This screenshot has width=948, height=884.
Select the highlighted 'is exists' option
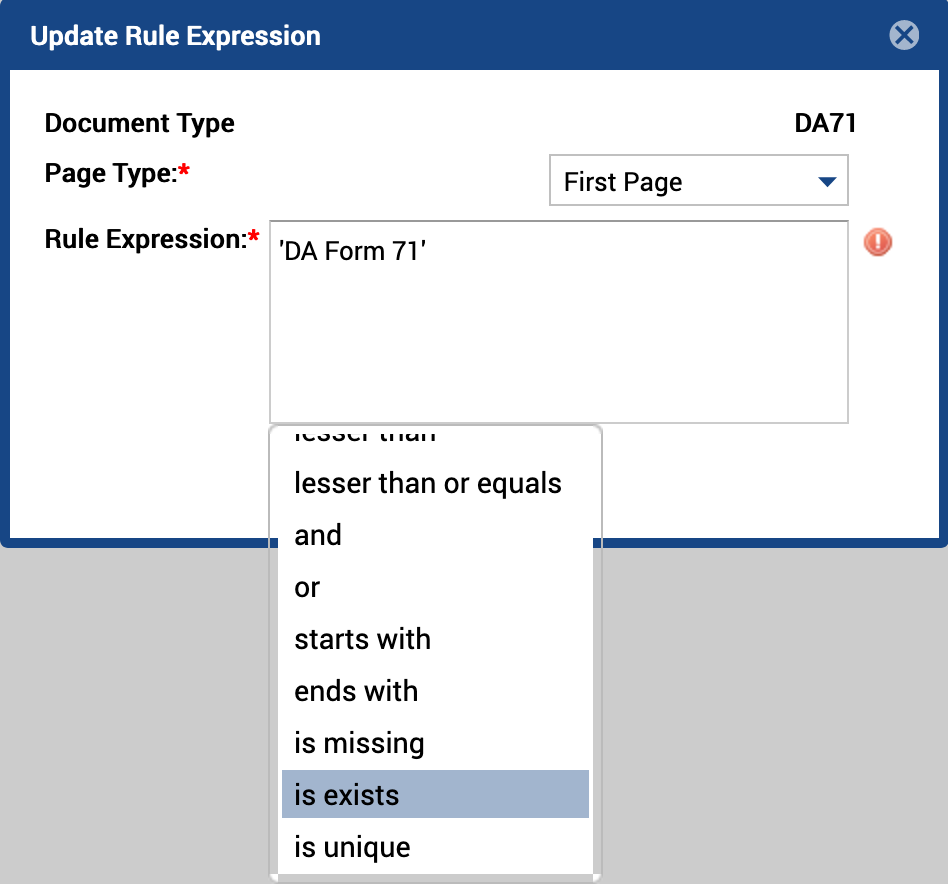point(435,794)
